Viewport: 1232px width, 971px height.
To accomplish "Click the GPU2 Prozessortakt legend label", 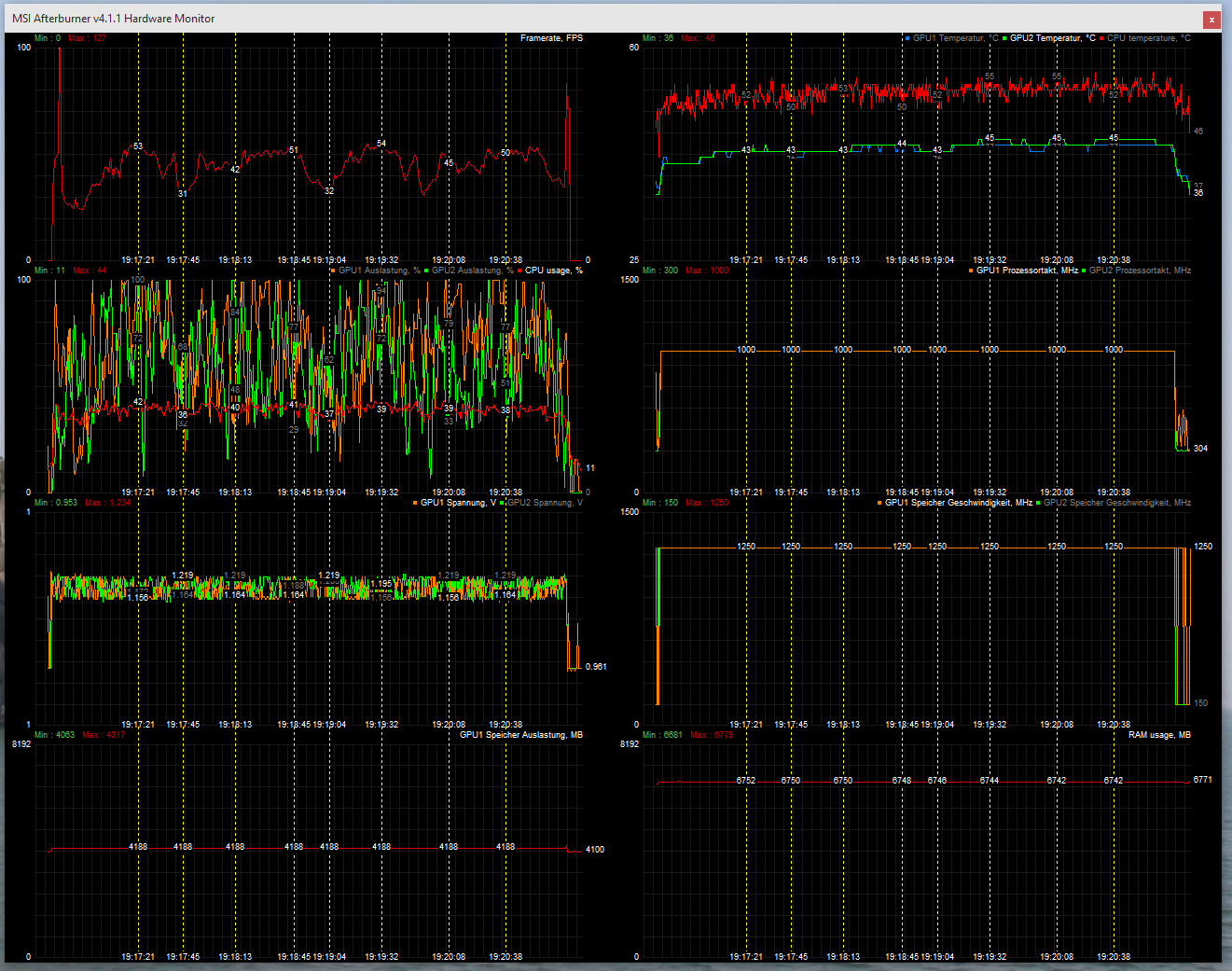I will click(1140, 270).
